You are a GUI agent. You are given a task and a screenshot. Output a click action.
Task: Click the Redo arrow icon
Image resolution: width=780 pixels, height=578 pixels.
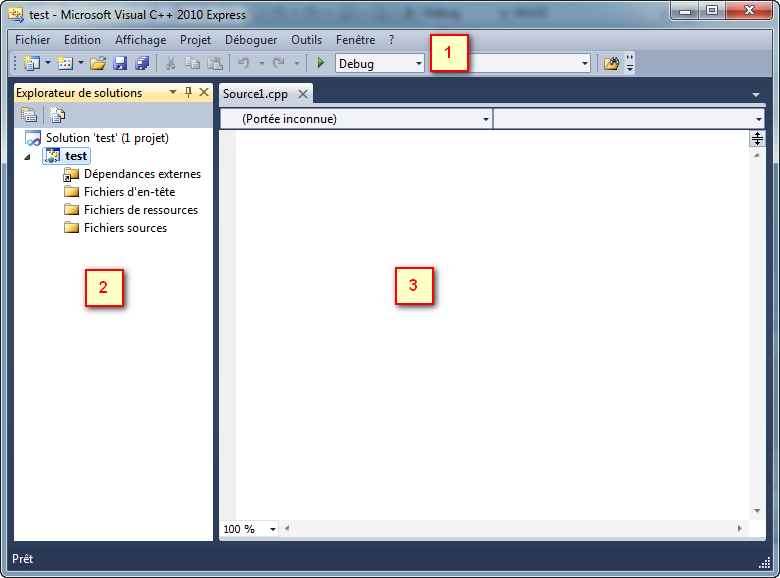279,63
